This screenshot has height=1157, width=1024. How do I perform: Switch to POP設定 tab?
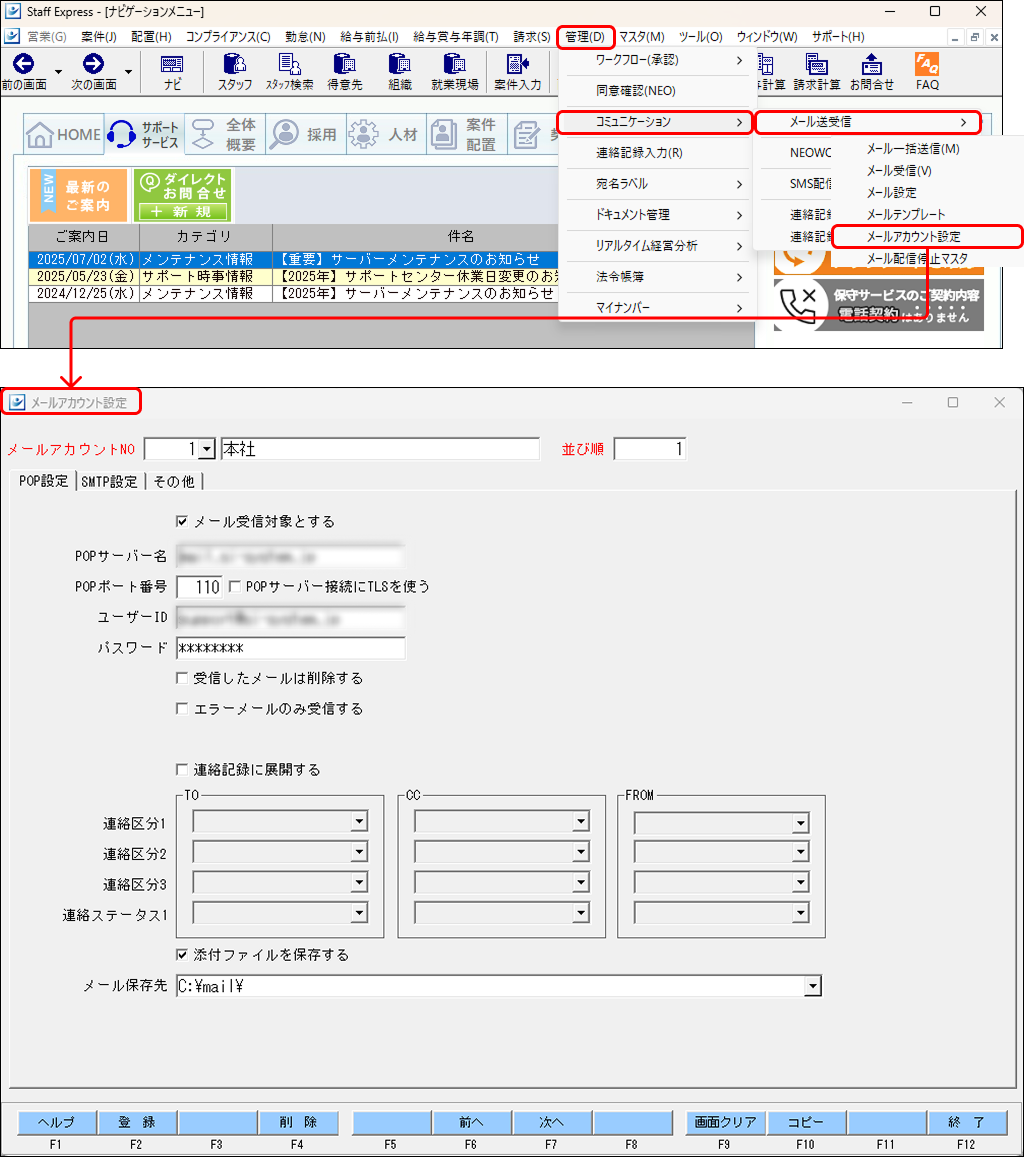point(44,480)
